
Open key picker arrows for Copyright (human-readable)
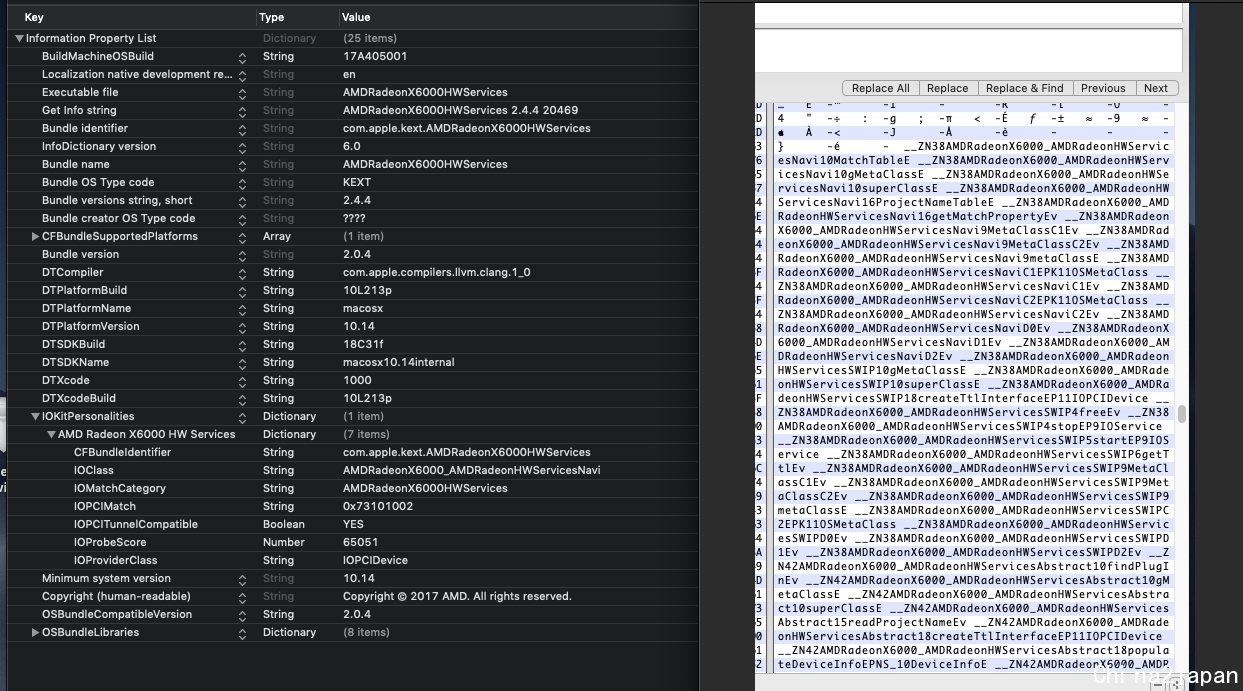point(242,597)
